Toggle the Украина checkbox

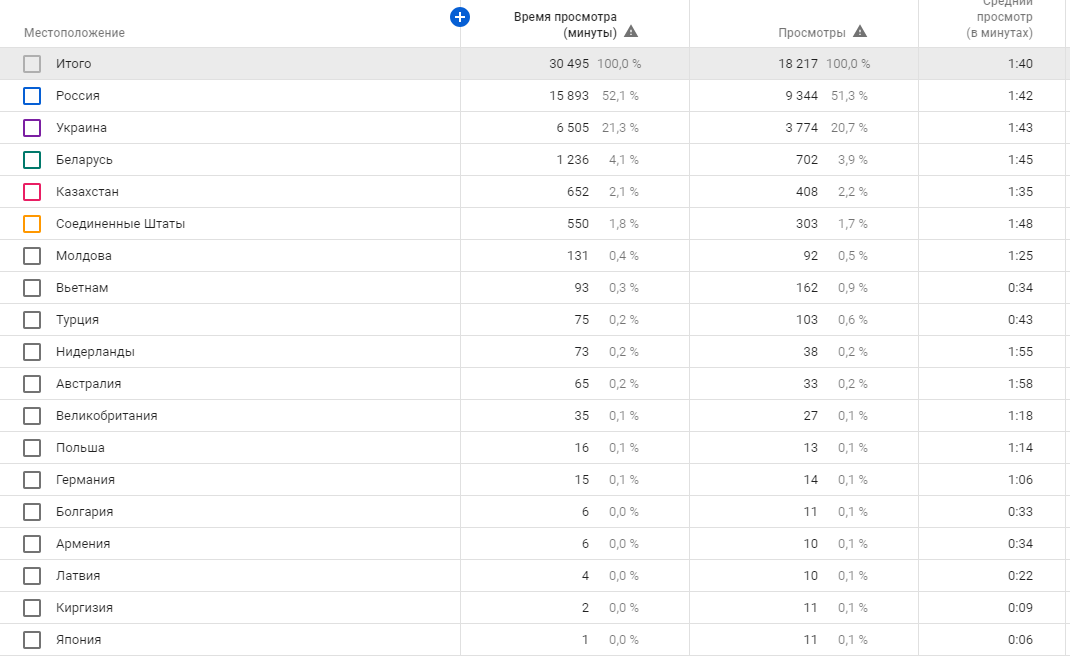[32, 128]
